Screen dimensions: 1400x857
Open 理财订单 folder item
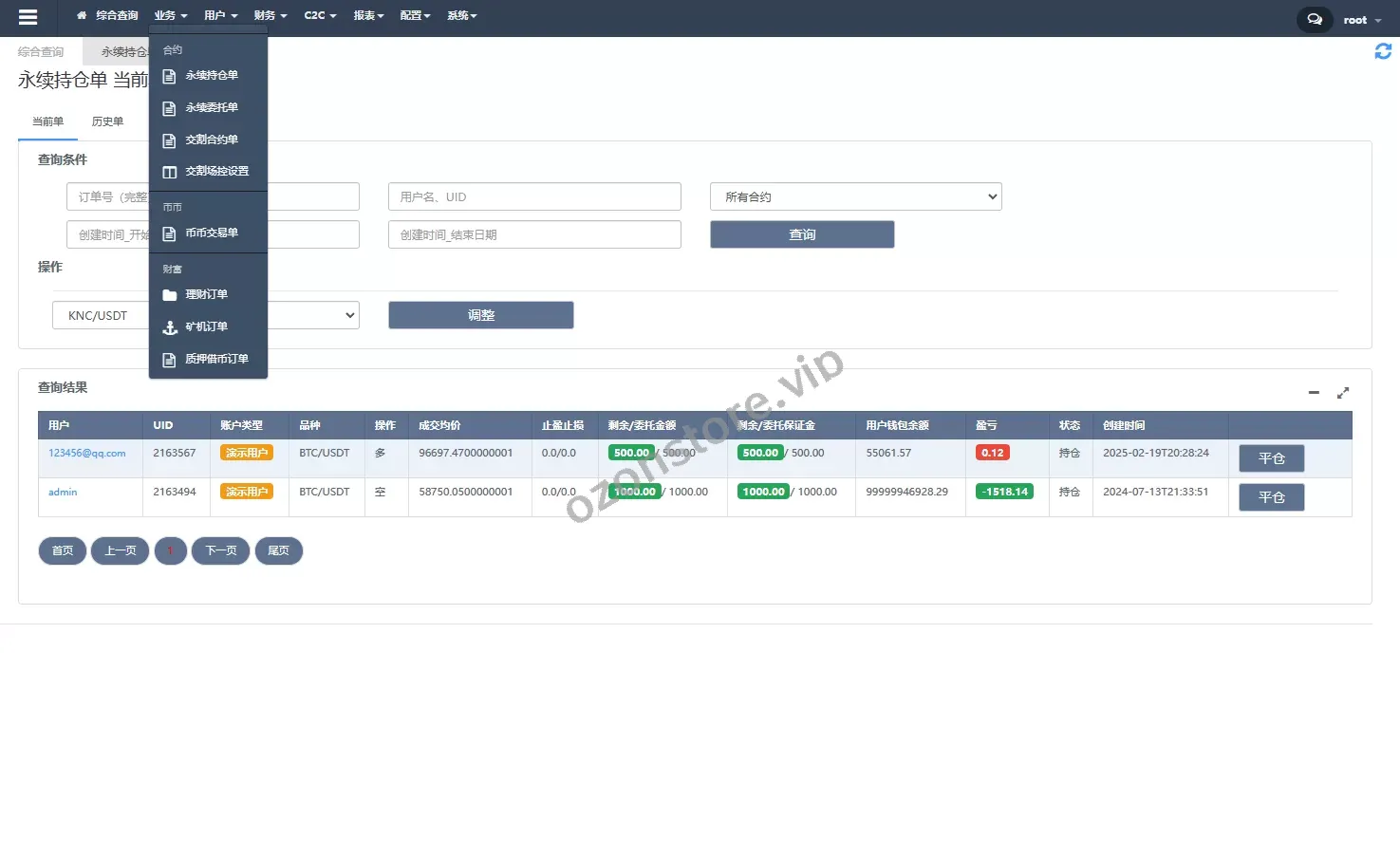206,295
